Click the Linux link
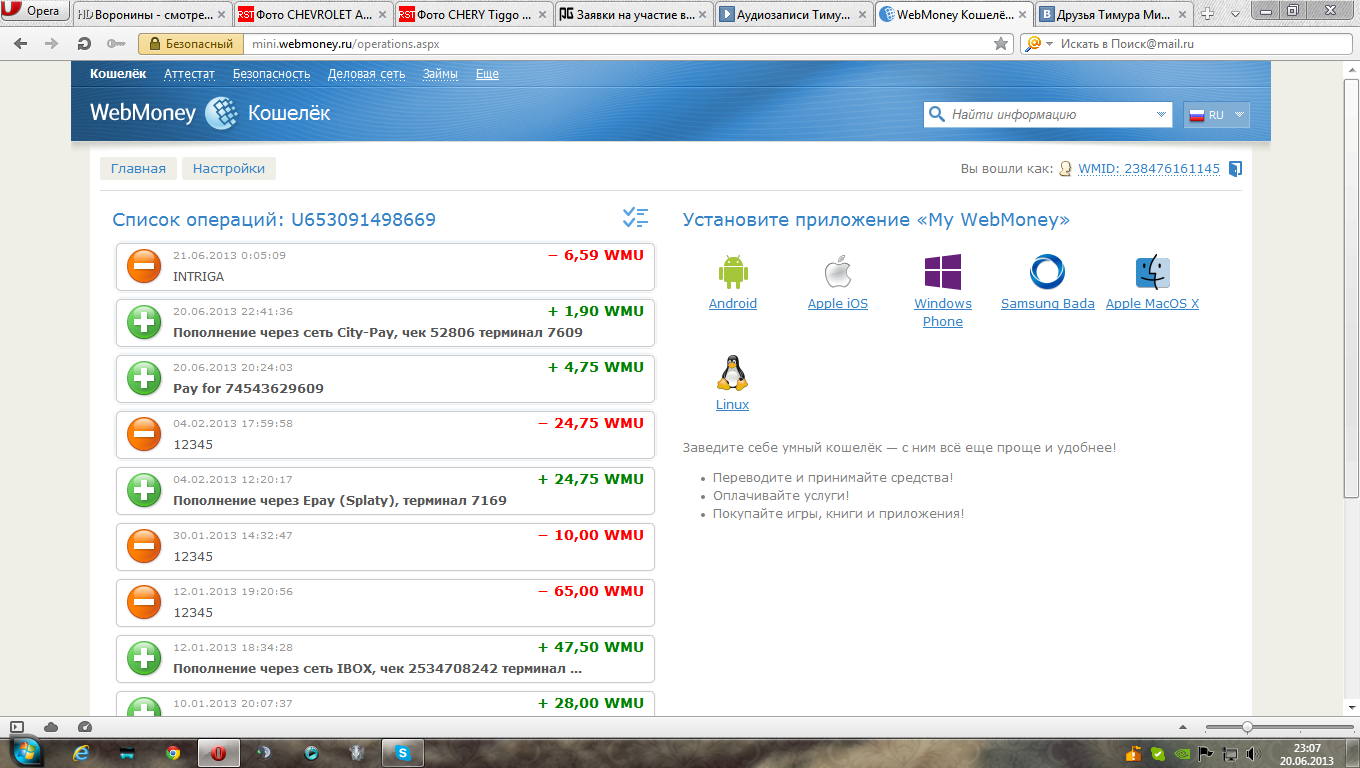This screenshot has height=768, width=1360. [732, 405]
